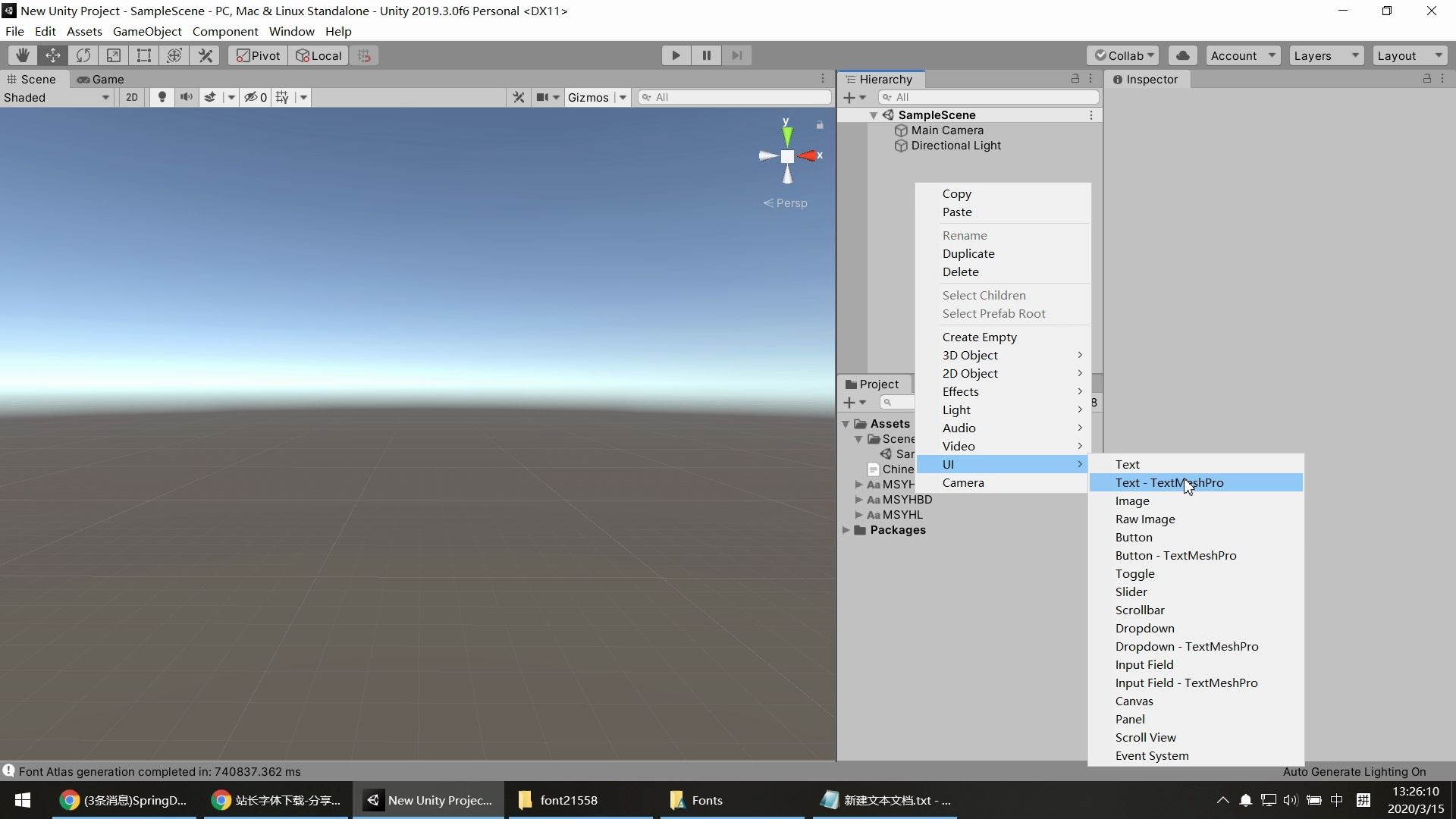Toggle the 2D view mode icon

point(132,97)
